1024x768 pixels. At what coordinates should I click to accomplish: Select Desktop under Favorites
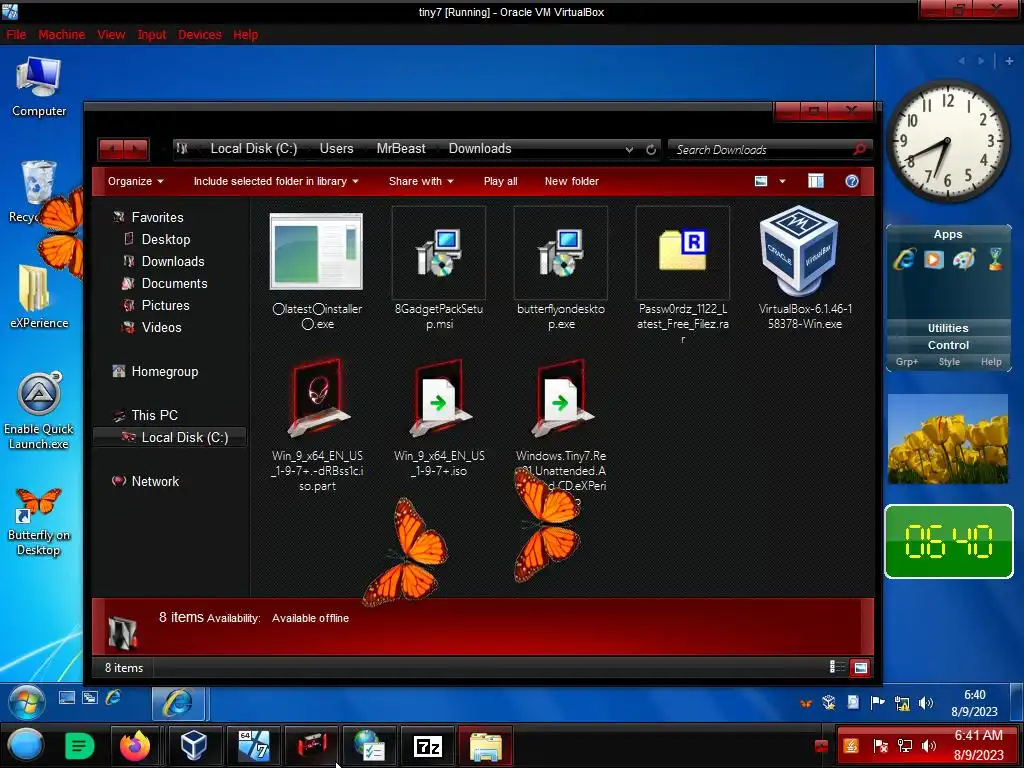[x=166, y=240]
